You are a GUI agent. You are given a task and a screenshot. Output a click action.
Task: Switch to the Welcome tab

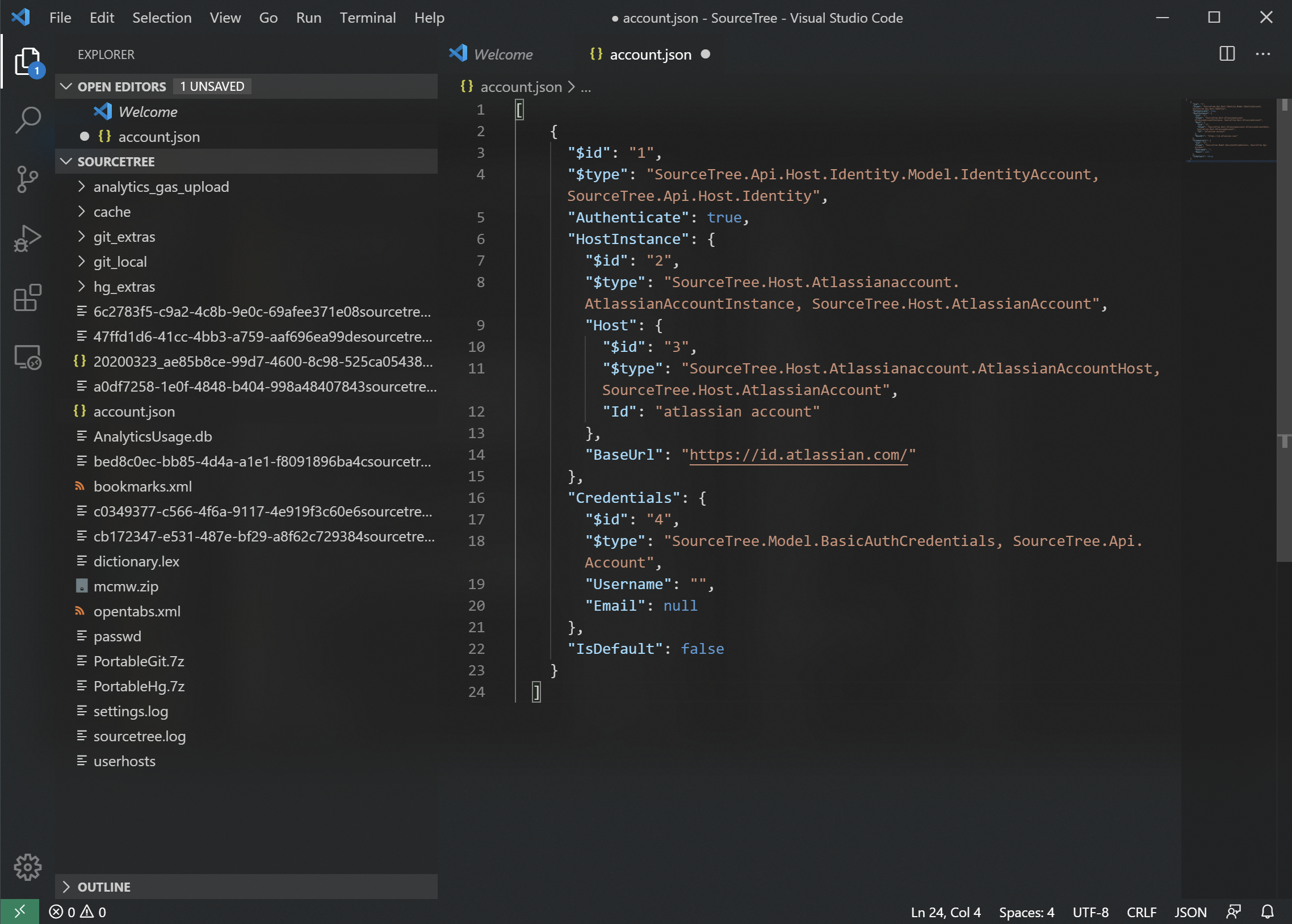[502, 54]
